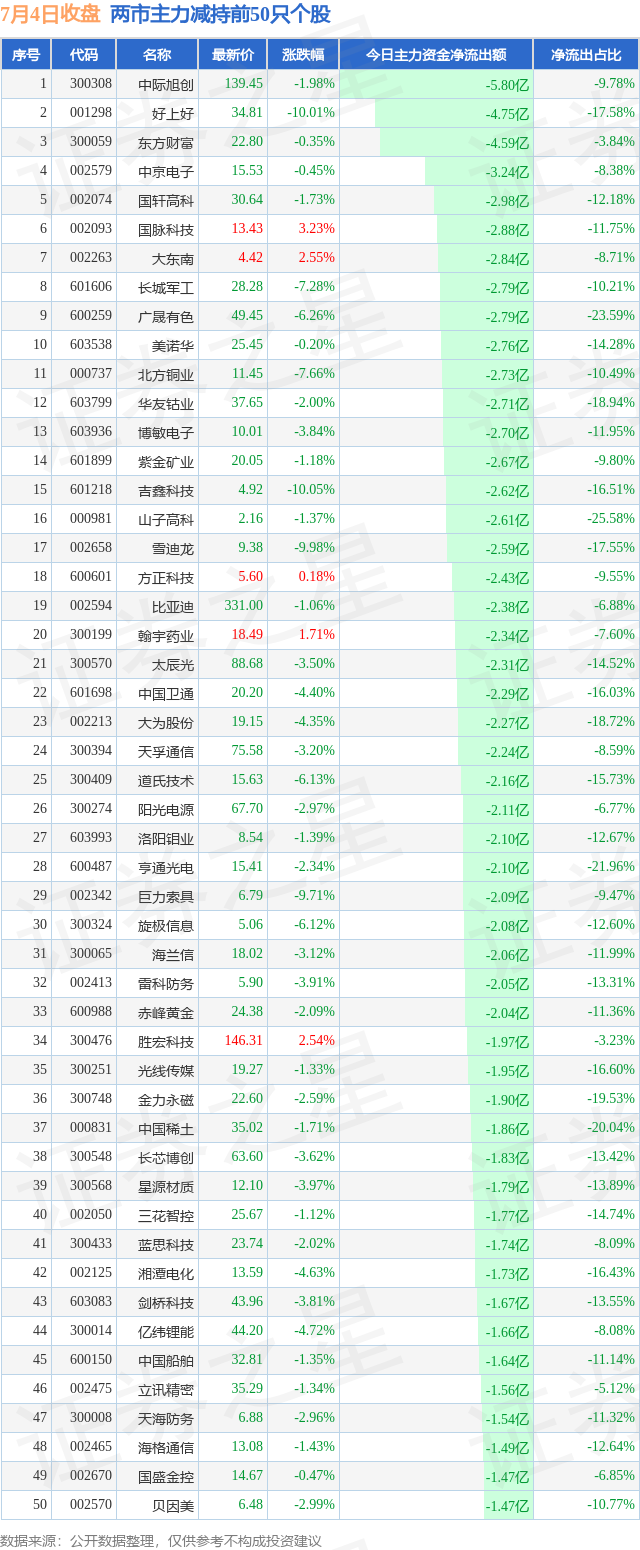Image resolution: width=640 pixels, height=1550 pixels.
Task: Click stock name 海格通信
Action: (x=166, y=1447)
